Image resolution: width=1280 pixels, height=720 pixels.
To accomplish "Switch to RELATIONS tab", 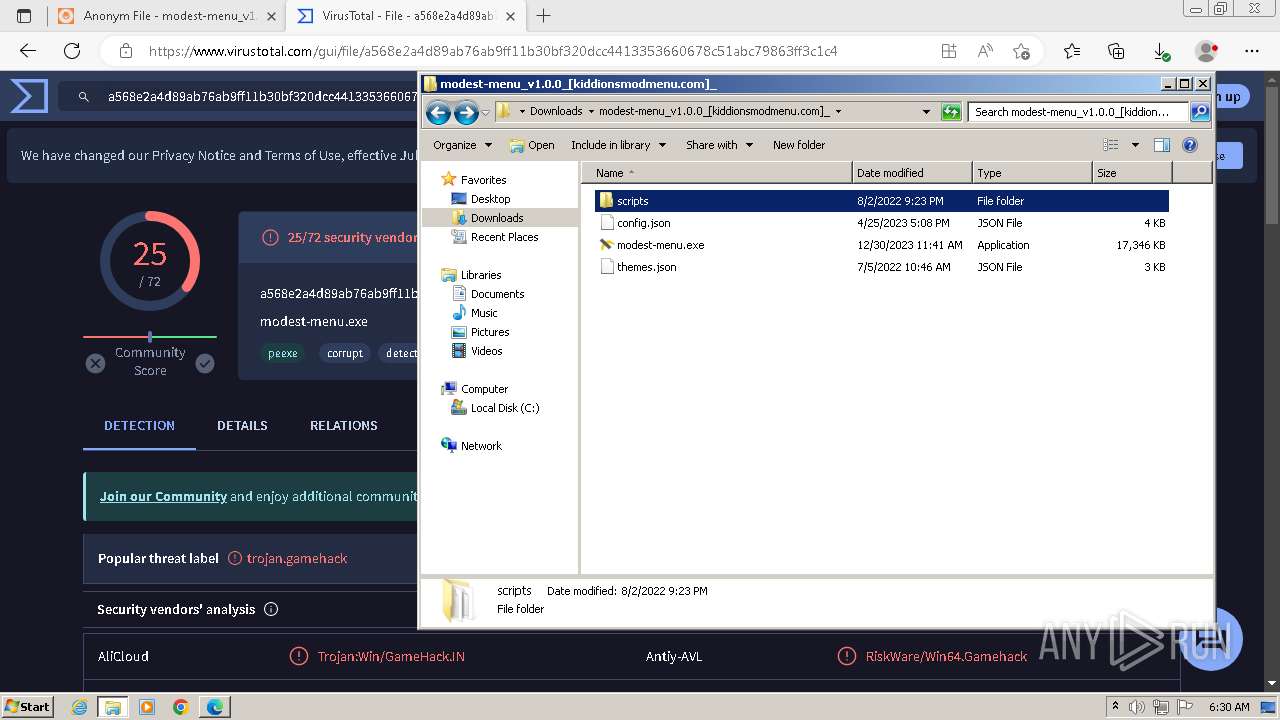I will tap(344, 425).
